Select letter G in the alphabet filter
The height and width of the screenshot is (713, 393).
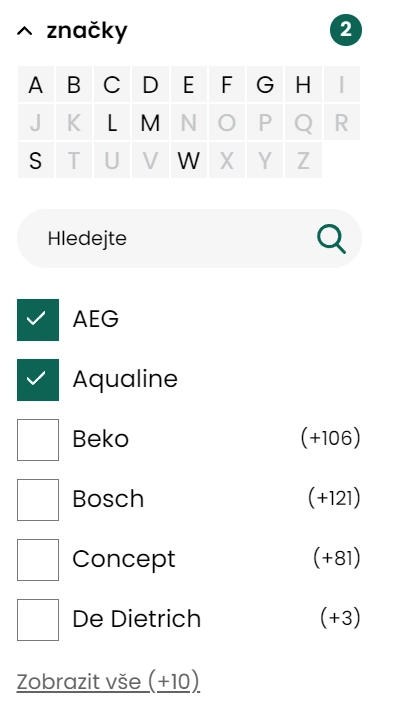(x=265, y=84)
